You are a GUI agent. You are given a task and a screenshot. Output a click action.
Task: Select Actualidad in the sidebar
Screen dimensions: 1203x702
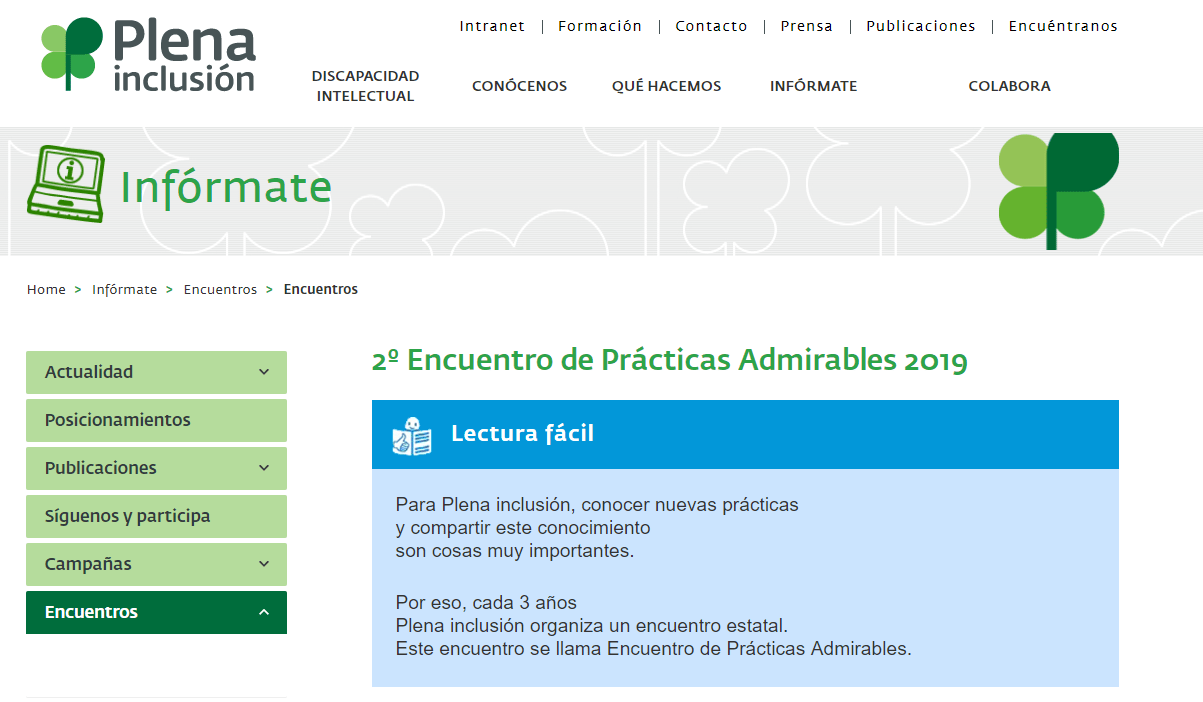pos(156,372)
